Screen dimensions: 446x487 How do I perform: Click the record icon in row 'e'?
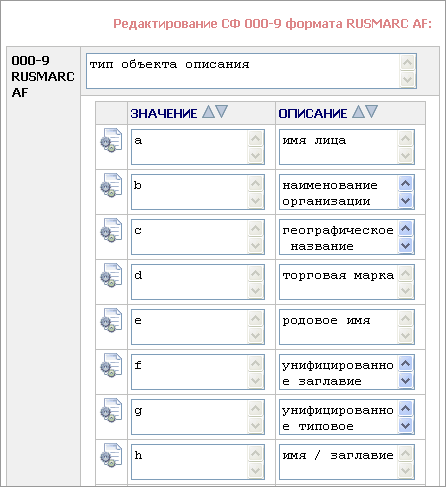coord(111,320)
